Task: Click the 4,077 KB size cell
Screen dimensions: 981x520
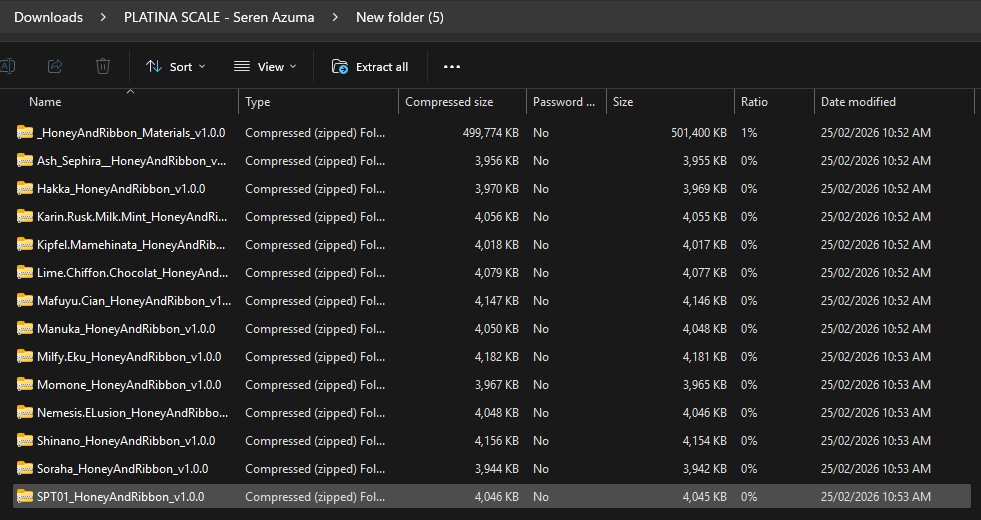Action: tap(705, 273)
